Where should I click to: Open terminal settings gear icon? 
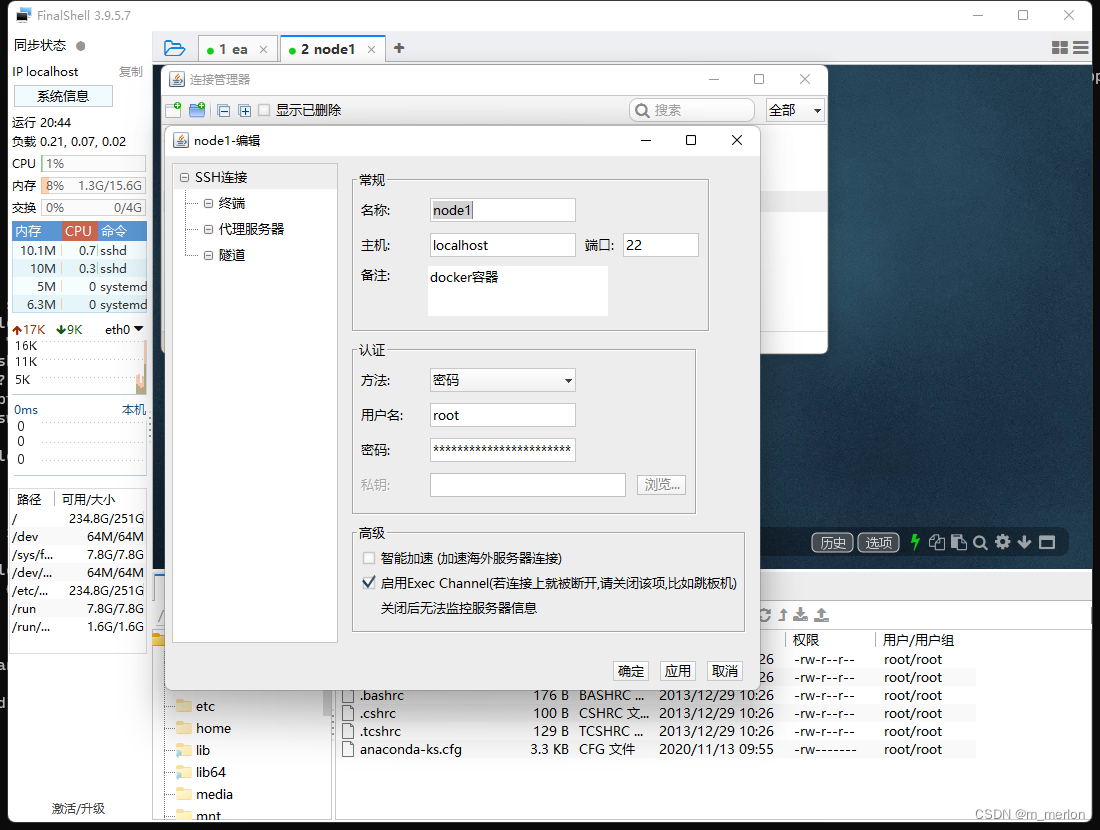pos(1002,542)
